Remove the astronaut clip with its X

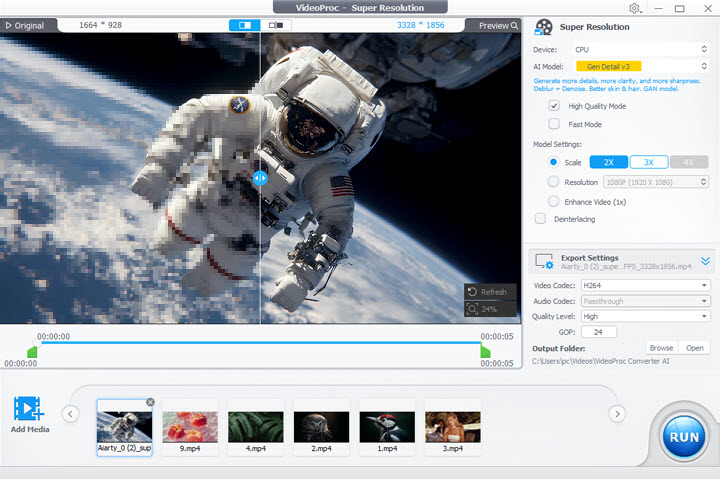150,402
